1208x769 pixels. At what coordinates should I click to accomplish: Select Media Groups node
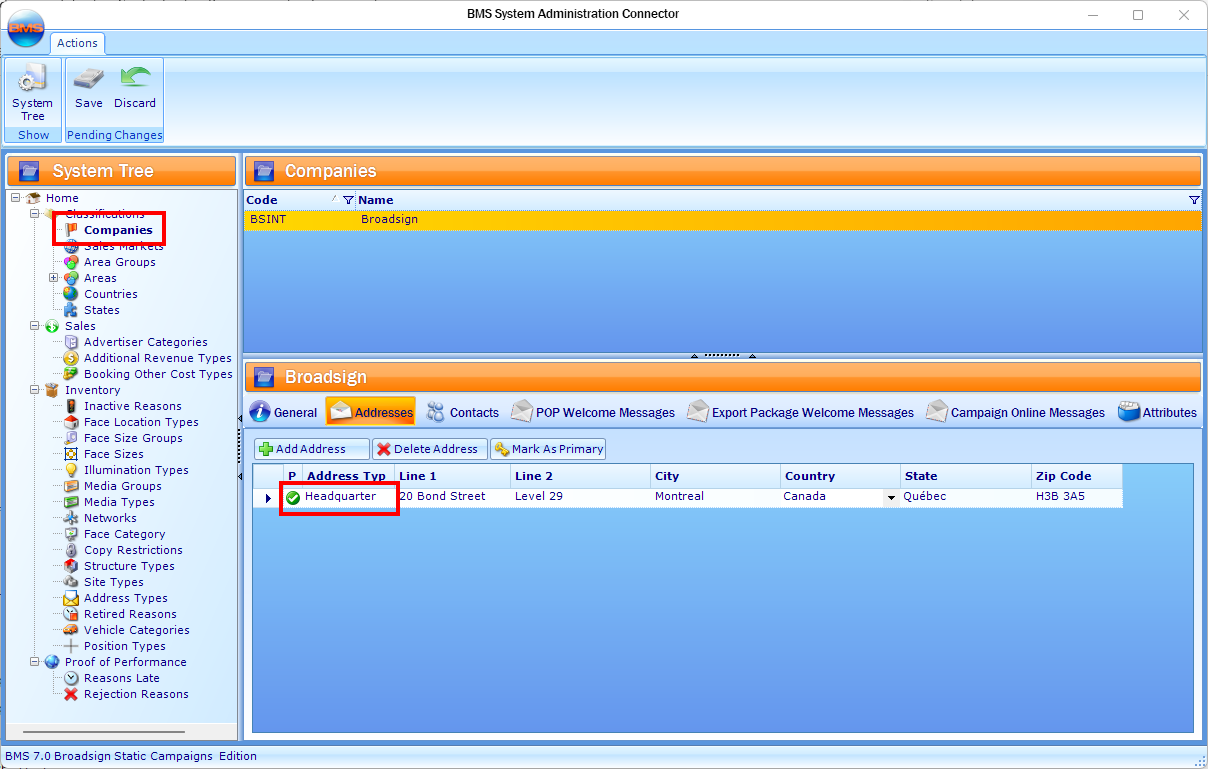pyautogui.click(x=123, y=486)
